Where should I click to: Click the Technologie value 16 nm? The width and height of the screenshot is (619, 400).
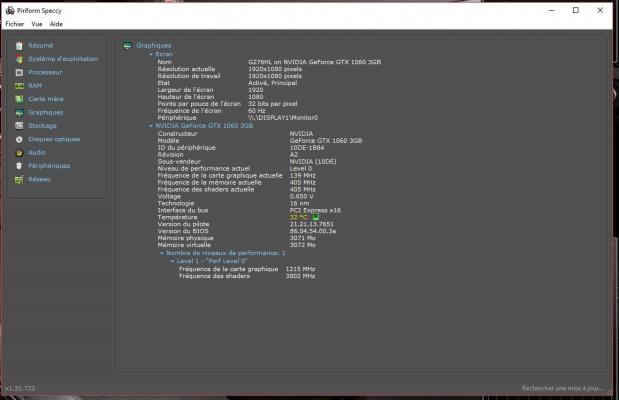click(x=299, y=203)
